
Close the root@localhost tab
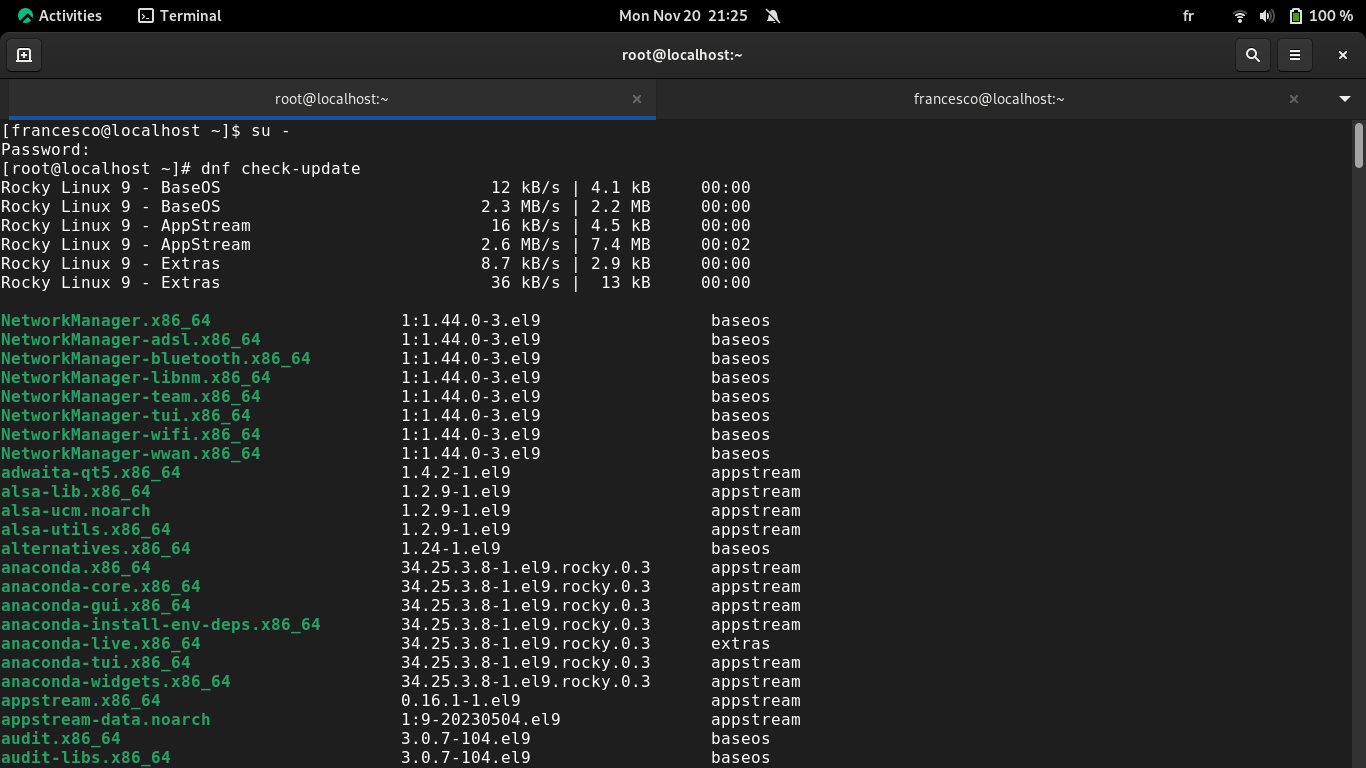[x=637, y=99]
